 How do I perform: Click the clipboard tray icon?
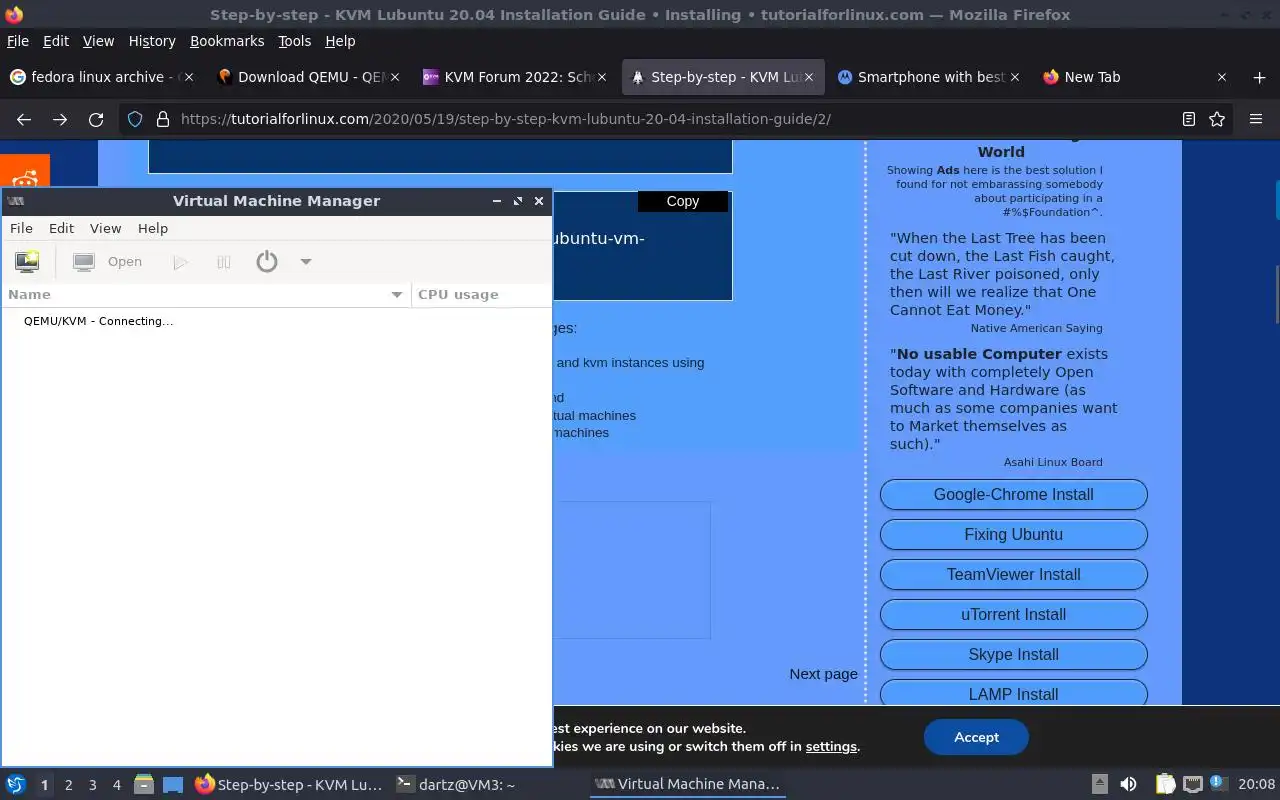tap(1165, 785)
